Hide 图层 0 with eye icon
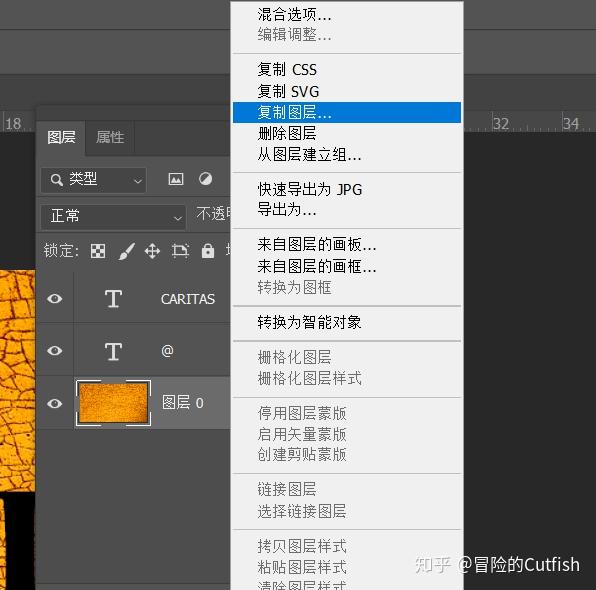 tap(55, 403)
